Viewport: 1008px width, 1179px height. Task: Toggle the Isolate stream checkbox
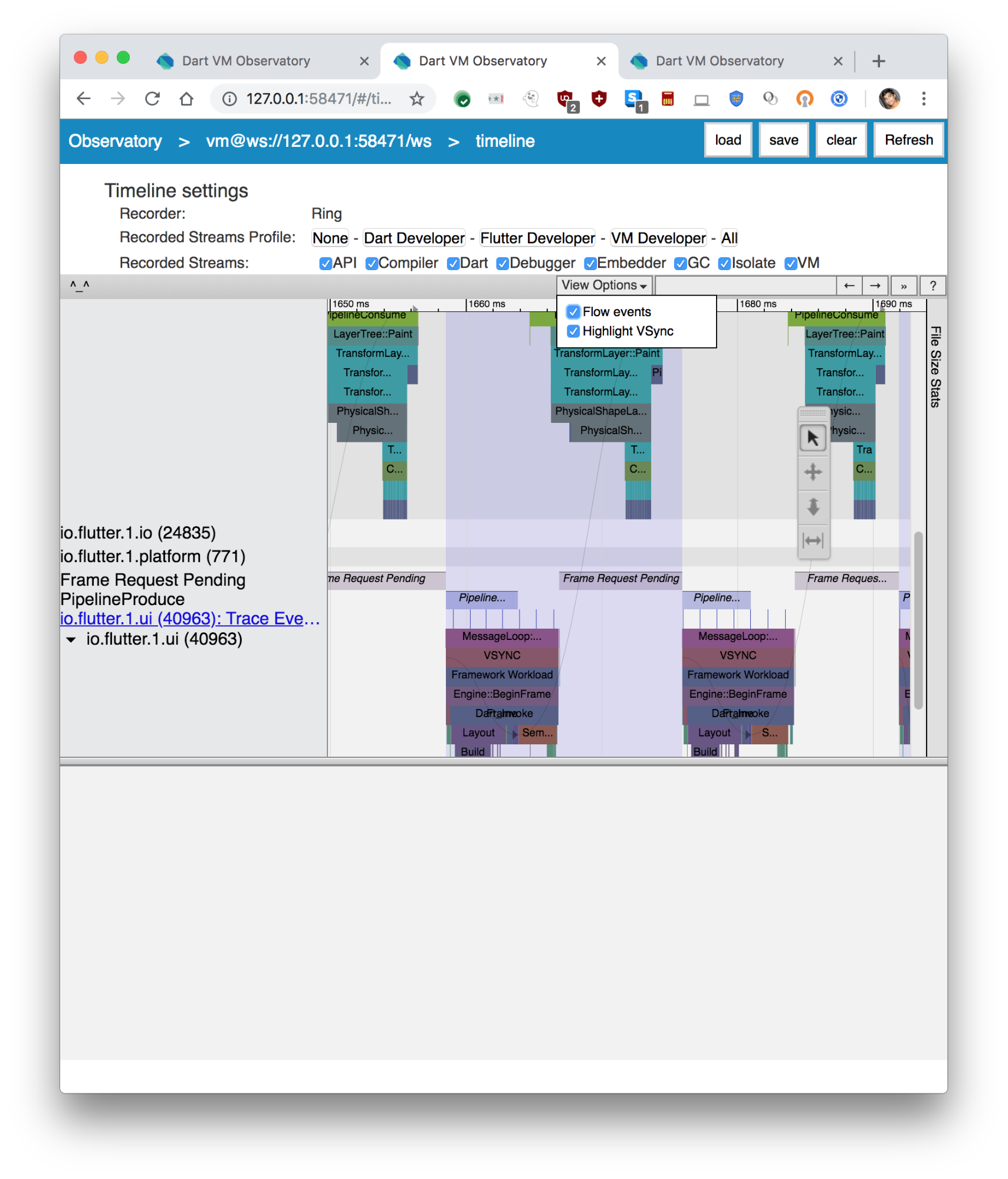point(724,263)
